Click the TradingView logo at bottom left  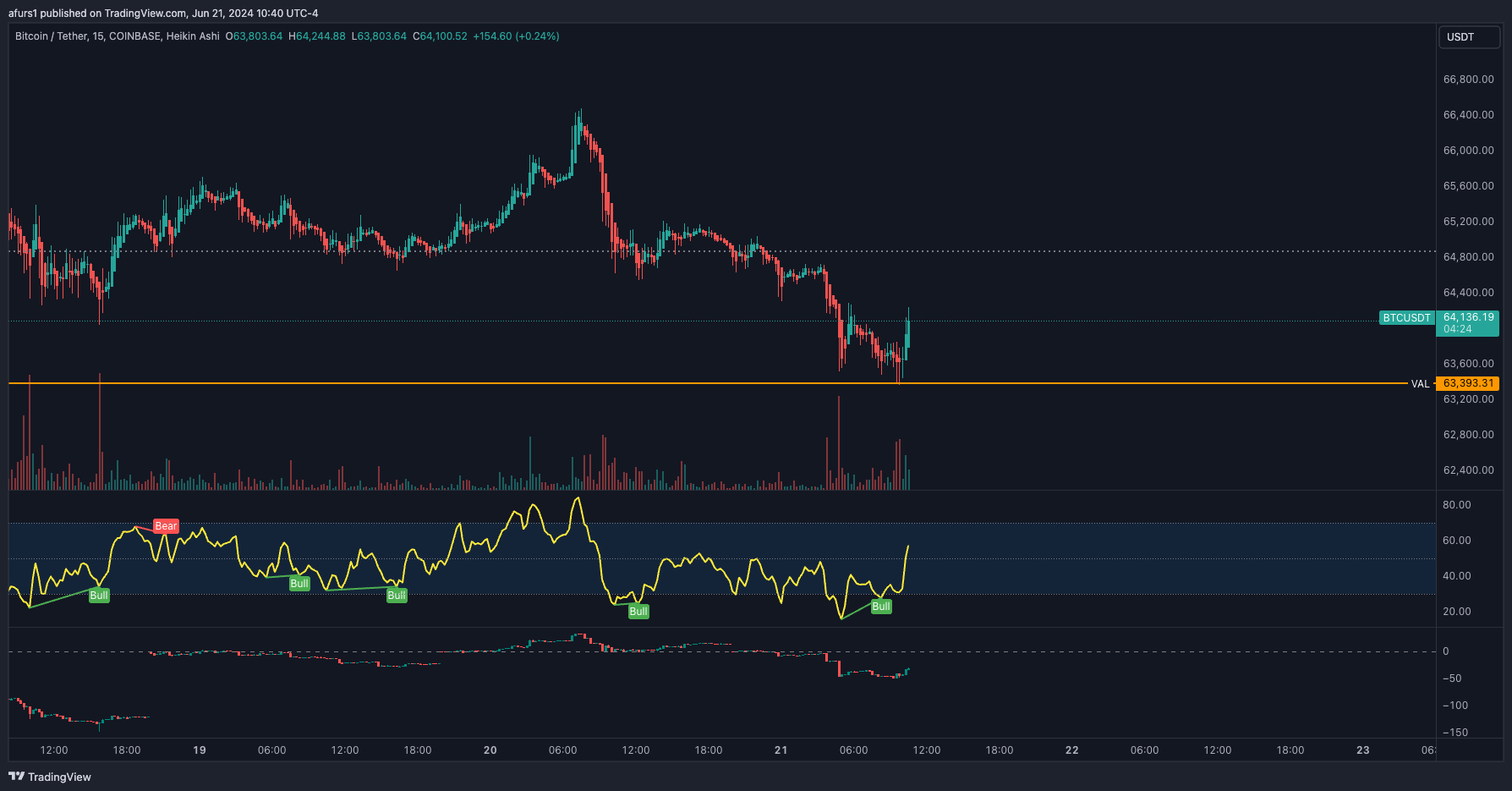point(50,777)
